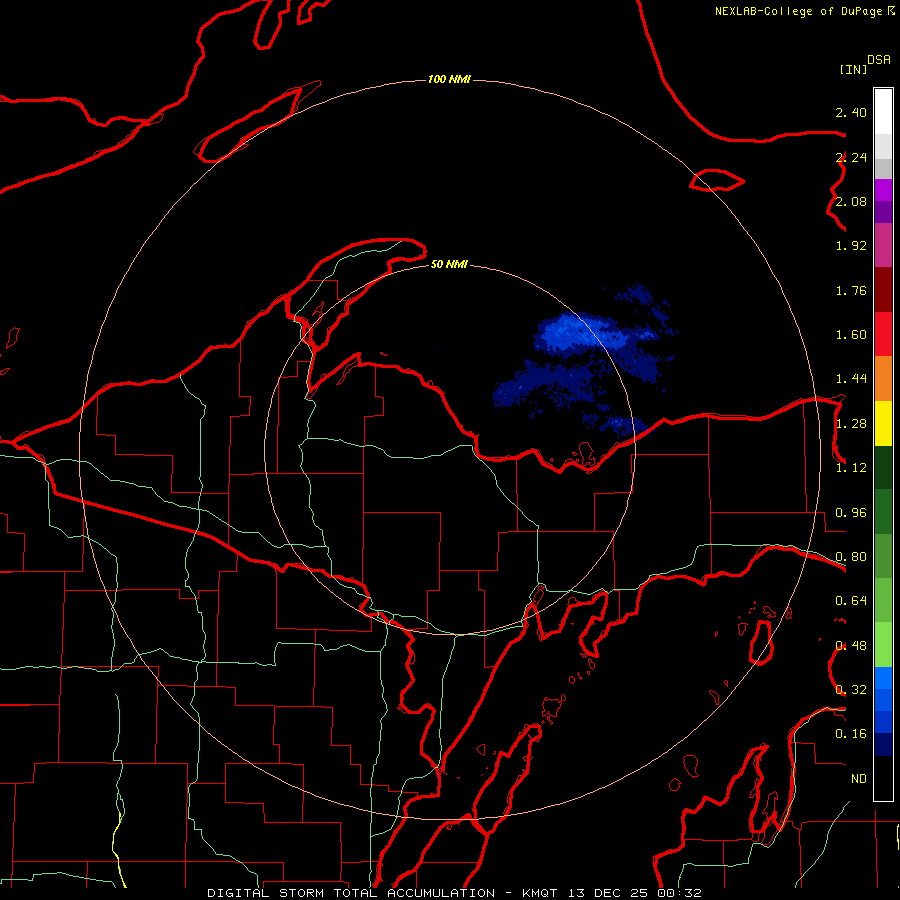The width and height of the screenshot is (900, 900).
Task: Pick the orange legend swatch near 1.44
Action: point(883,378)
